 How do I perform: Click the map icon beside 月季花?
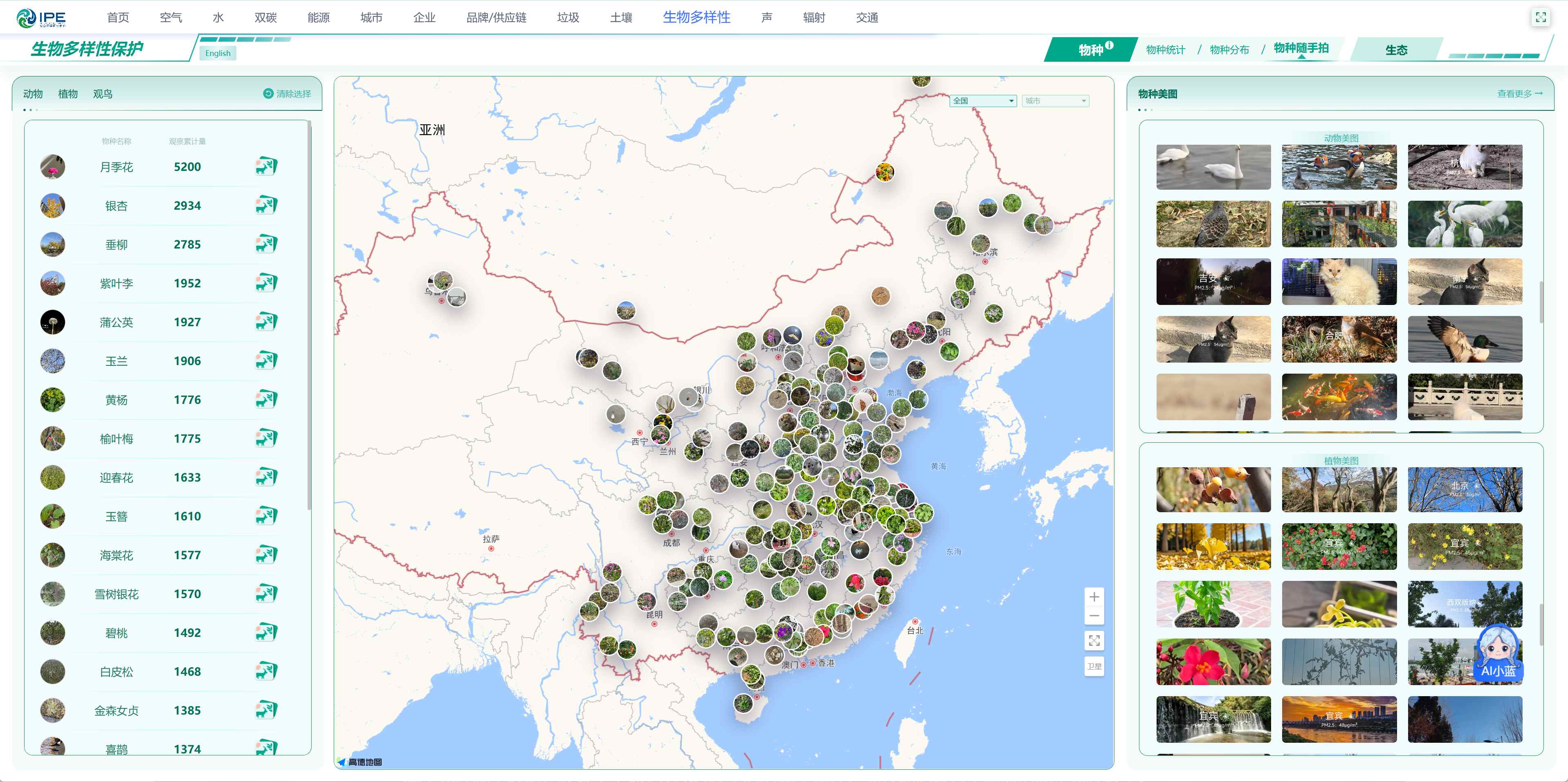pos(266,166)
